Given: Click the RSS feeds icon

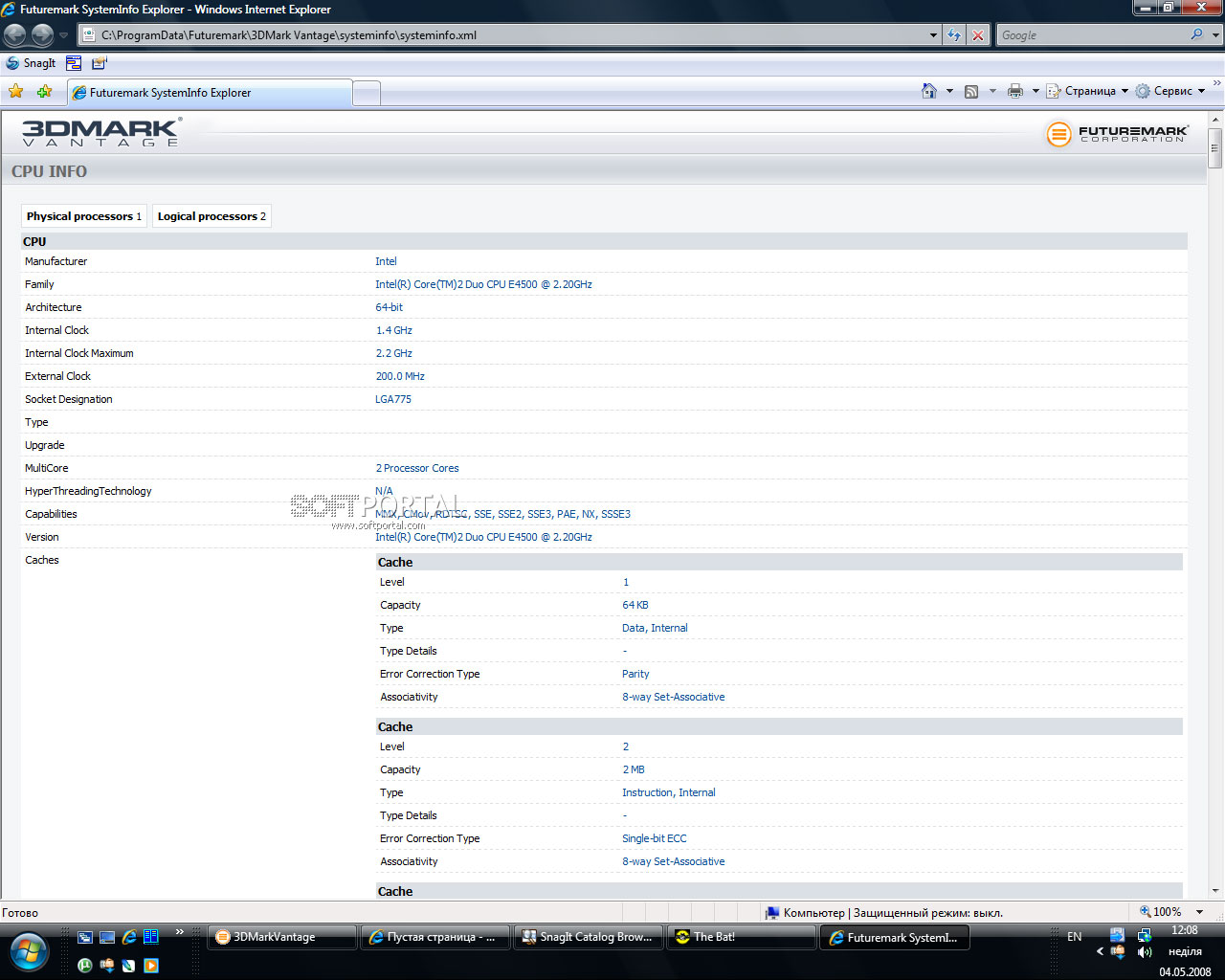Looking at the screenshot, I should [971, 91].
